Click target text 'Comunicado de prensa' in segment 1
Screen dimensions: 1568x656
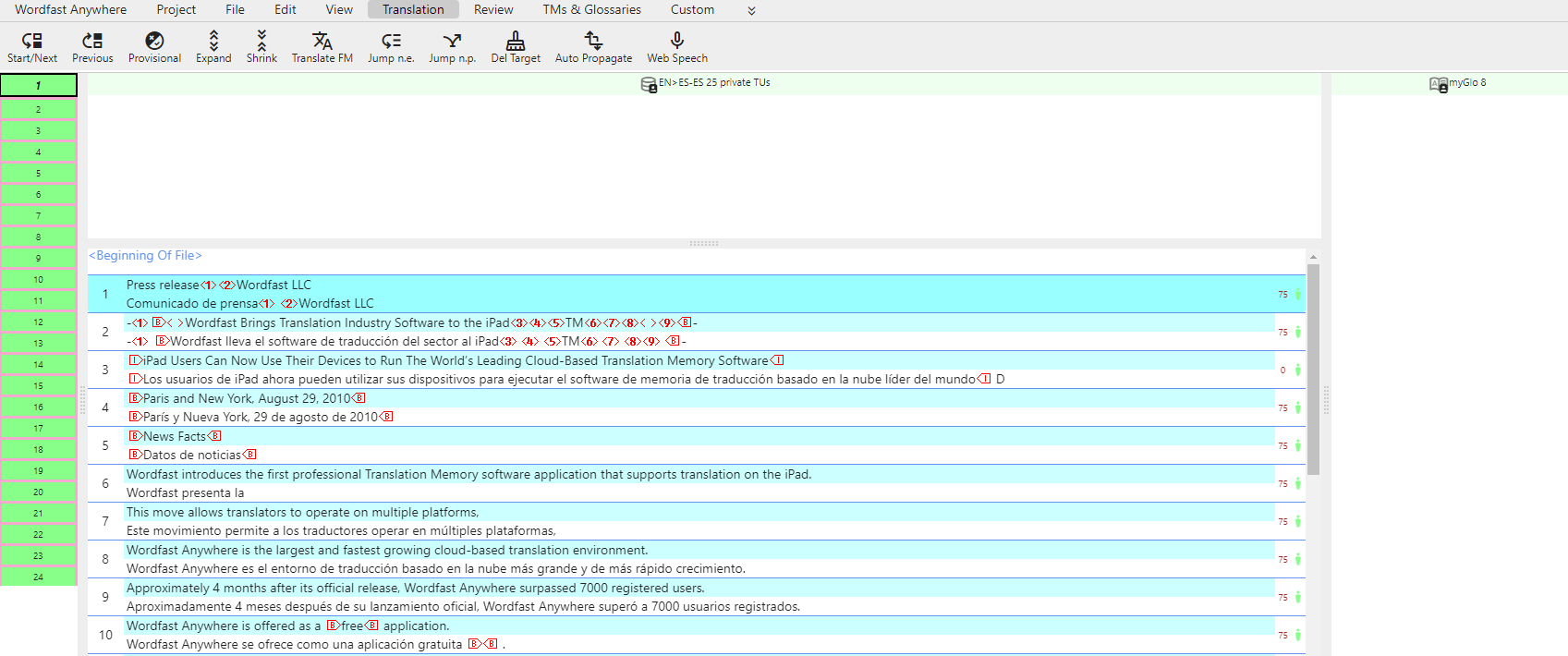tap(192, 303)
